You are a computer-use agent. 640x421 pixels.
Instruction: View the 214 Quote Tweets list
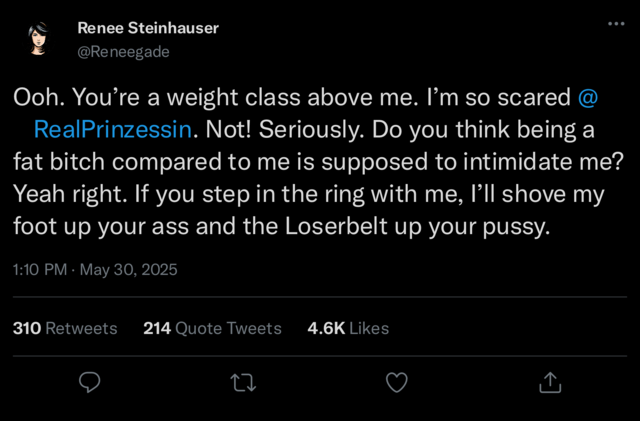coord(213,328)
